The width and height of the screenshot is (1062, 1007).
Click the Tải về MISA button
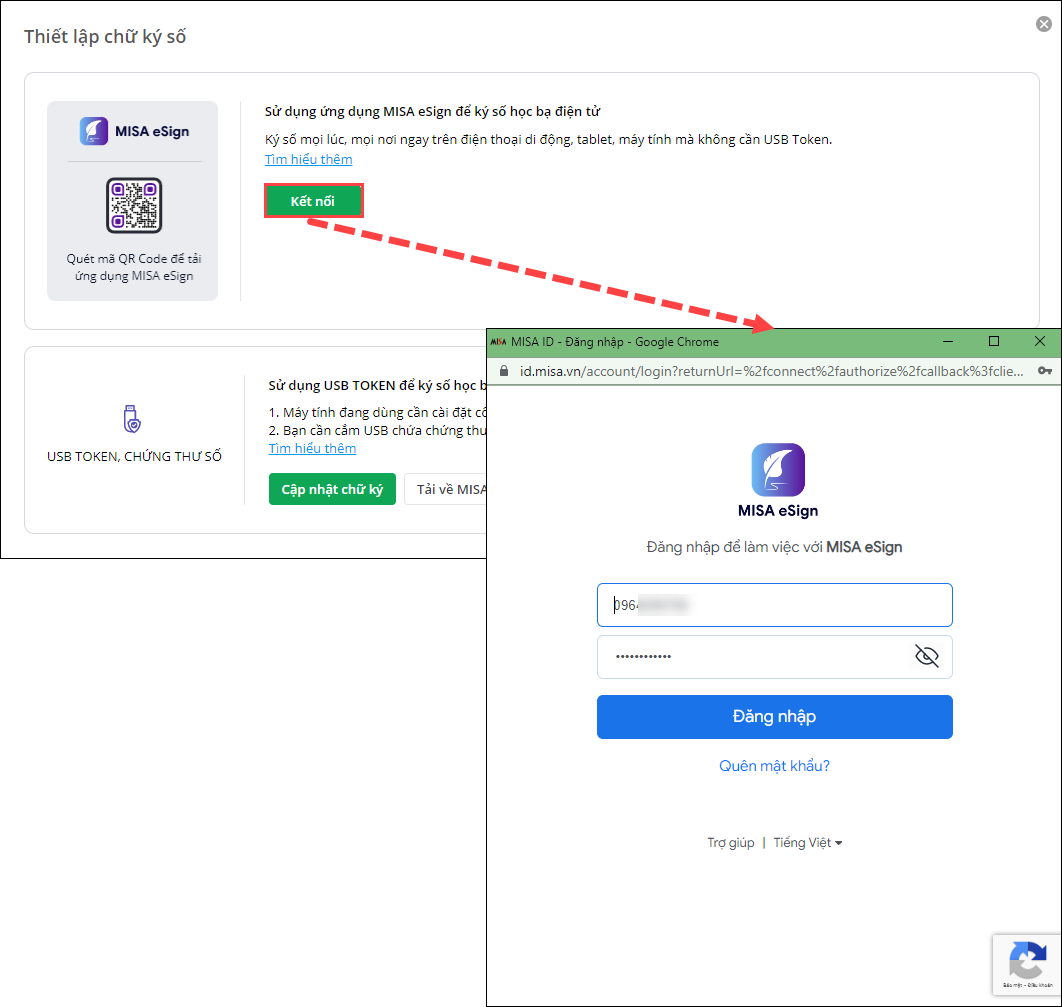point(446,489)
